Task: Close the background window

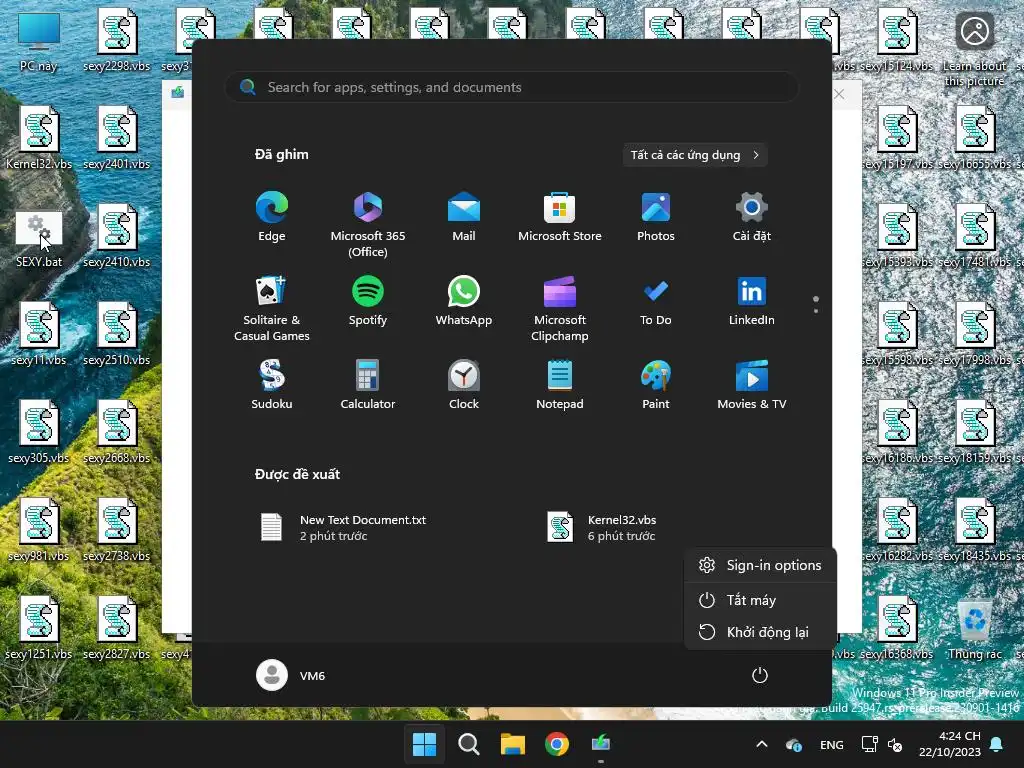Action: tap(839, 94)
